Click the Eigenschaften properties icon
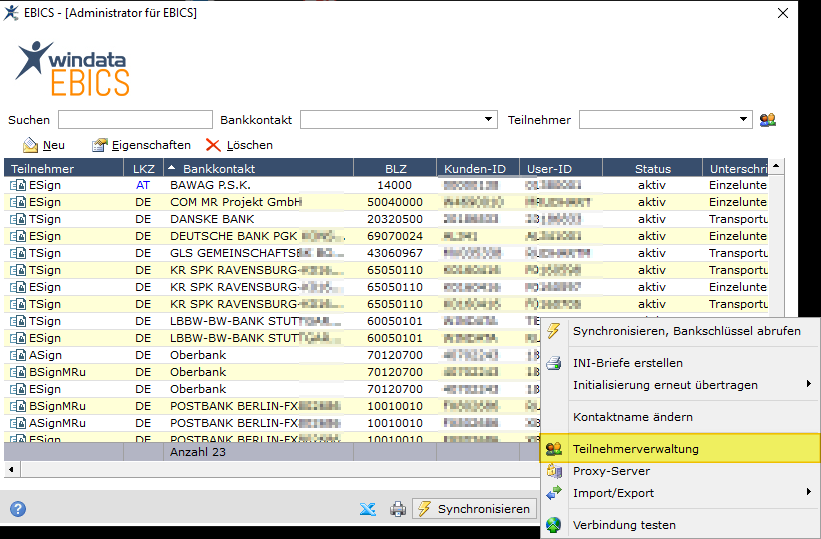Screen dimensions: 821x539 (99, 145)
